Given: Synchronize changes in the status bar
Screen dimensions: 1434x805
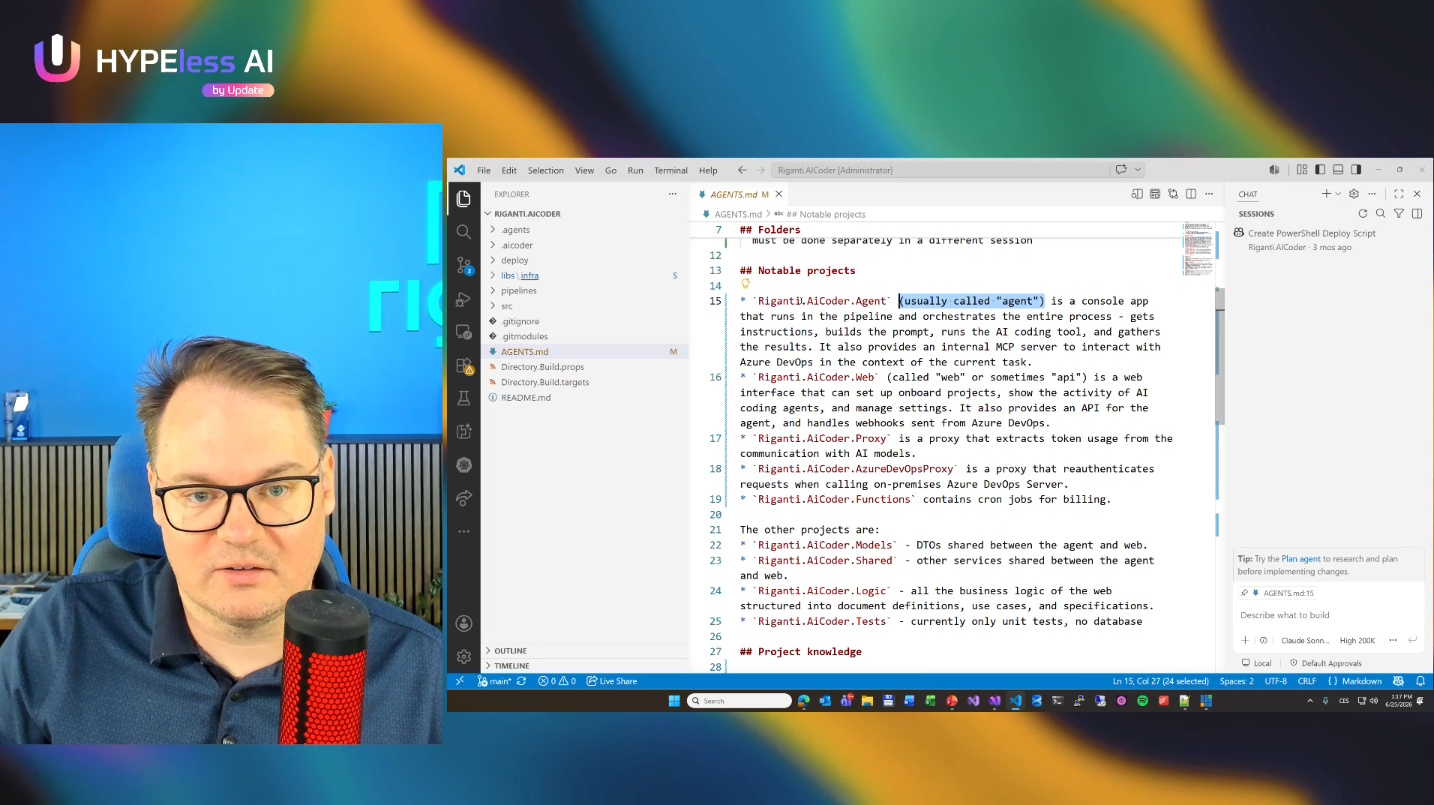Looking at the screenshot, I should pyautogui.click(x=522, y=681).
